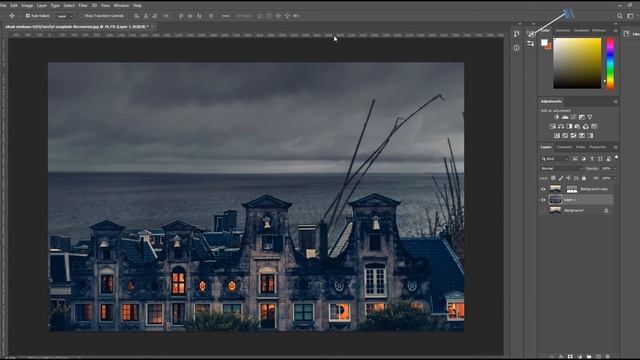The image size is (640, 360).
Task: Open the layer Opacity dropdown arrow
Action: pyautogui.click(x=615, y=169)
